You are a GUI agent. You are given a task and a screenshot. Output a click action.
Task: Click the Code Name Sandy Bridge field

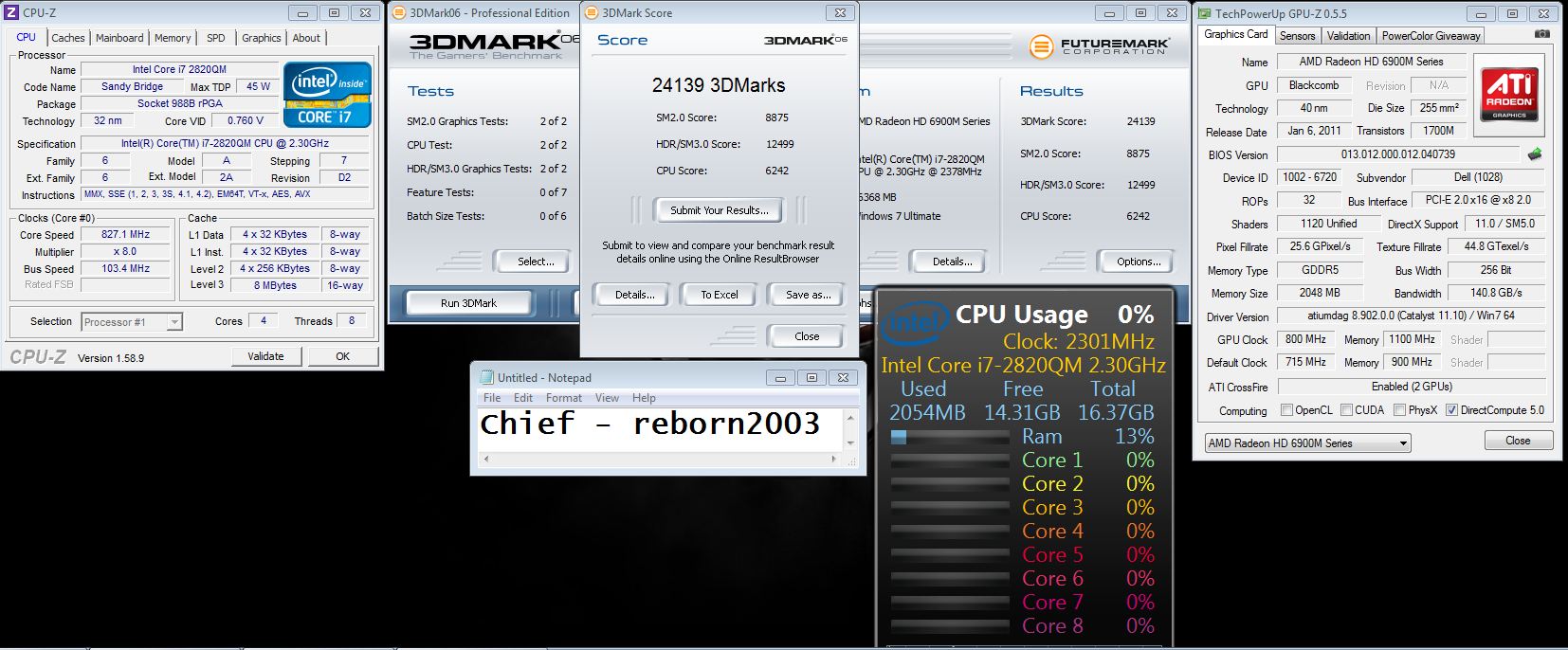(133, 86)
